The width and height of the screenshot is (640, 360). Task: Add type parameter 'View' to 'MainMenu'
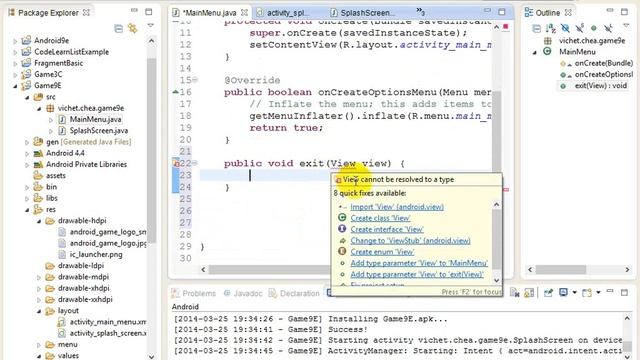pos(419,263)
